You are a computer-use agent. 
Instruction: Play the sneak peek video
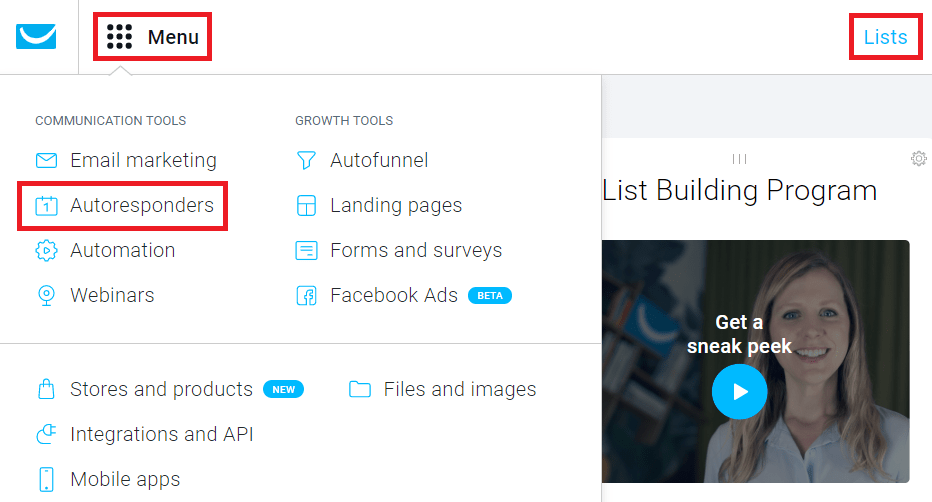[x=740, y=391]
